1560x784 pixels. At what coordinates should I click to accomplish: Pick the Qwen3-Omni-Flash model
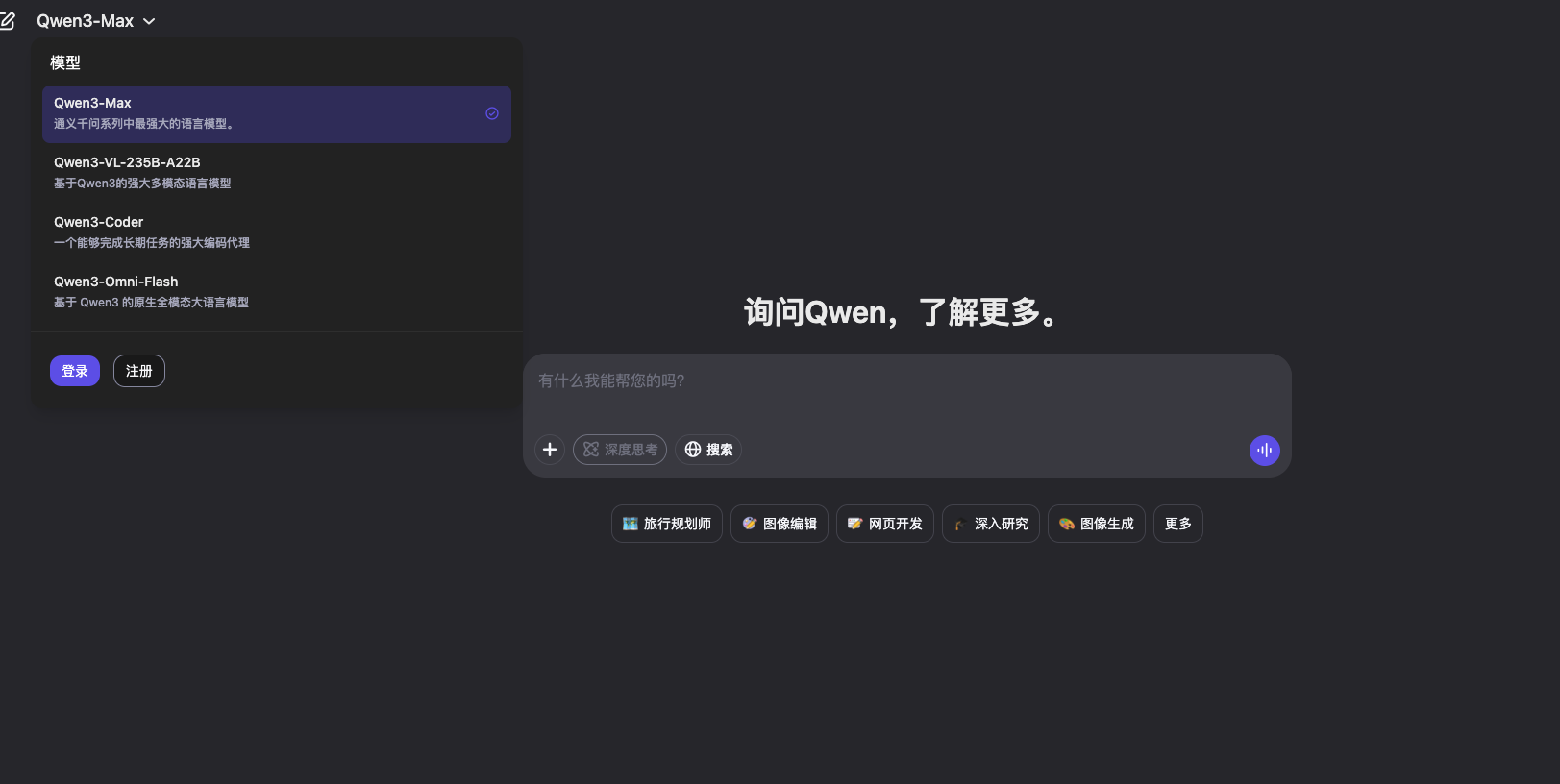tap(277, 292)
